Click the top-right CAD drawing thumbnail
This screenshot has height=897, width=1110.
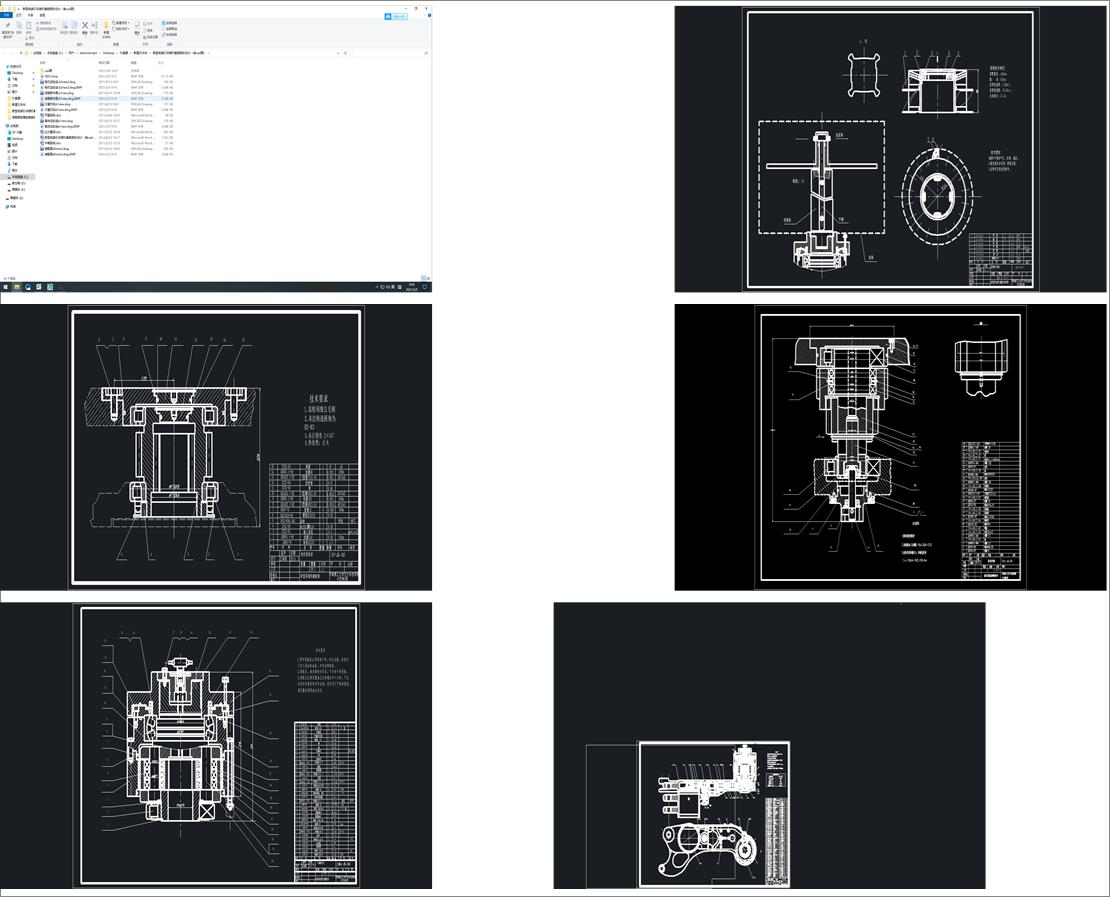tap(891, 148)
